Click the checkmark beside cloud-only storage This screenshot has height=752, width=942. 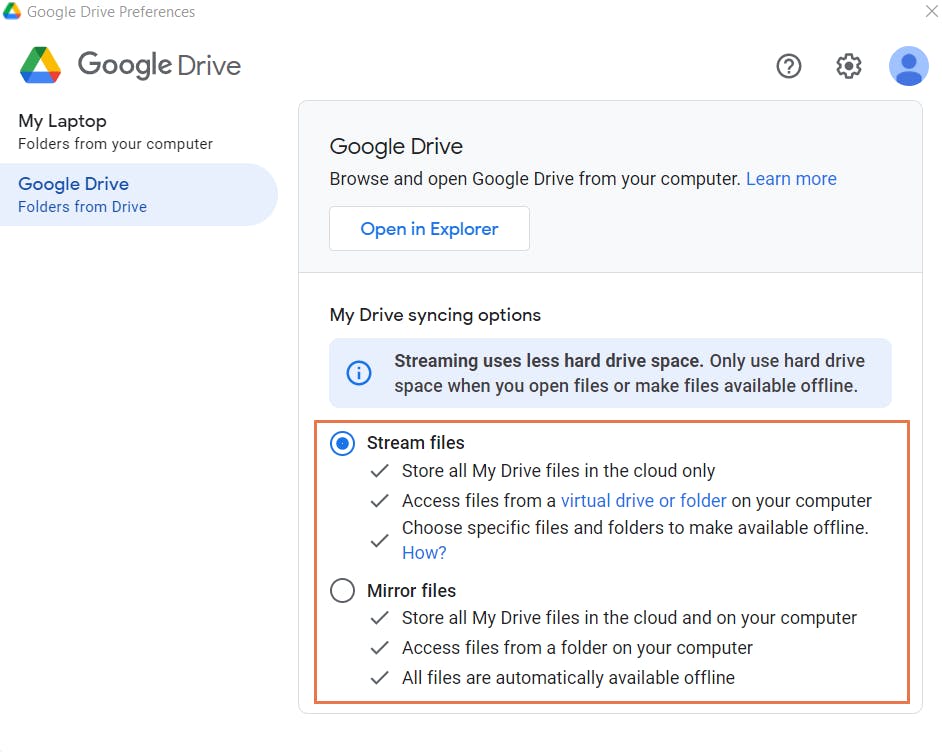tap(379, 471)
